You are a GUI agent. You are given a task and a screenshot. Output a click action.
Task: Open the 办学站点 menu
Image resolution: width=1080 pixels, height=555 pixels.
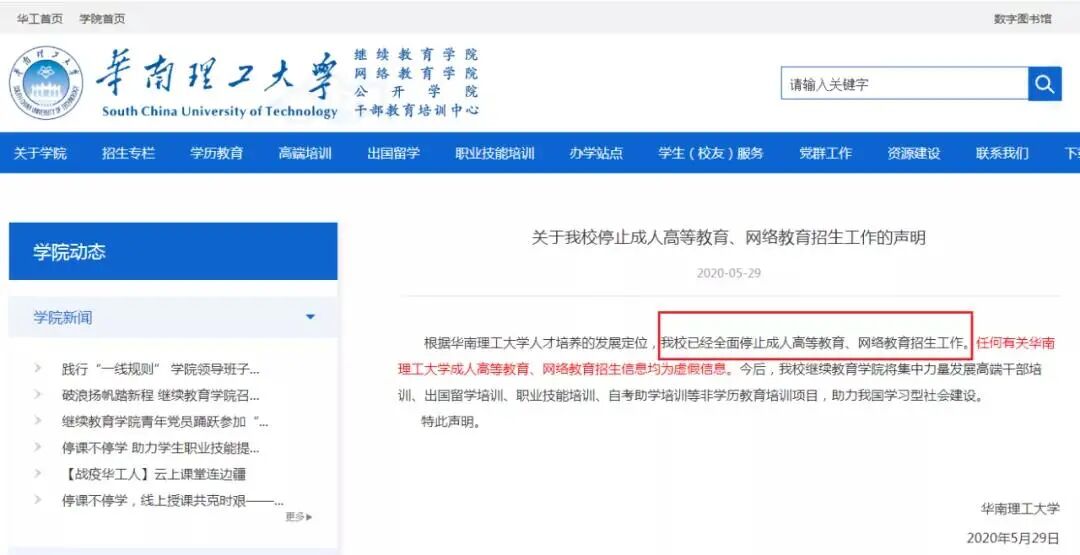[596, 153]
